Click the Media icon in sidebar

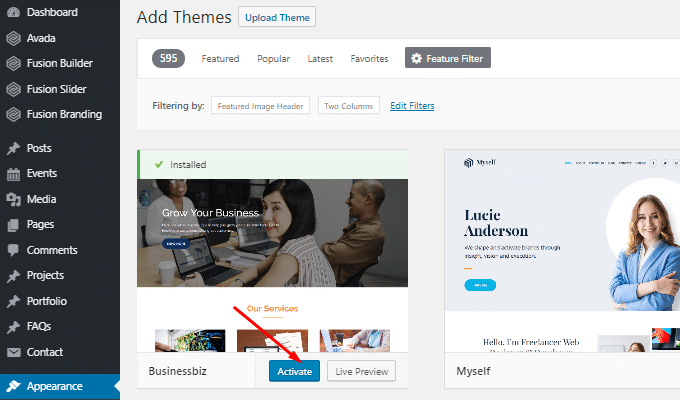point(13,199)
